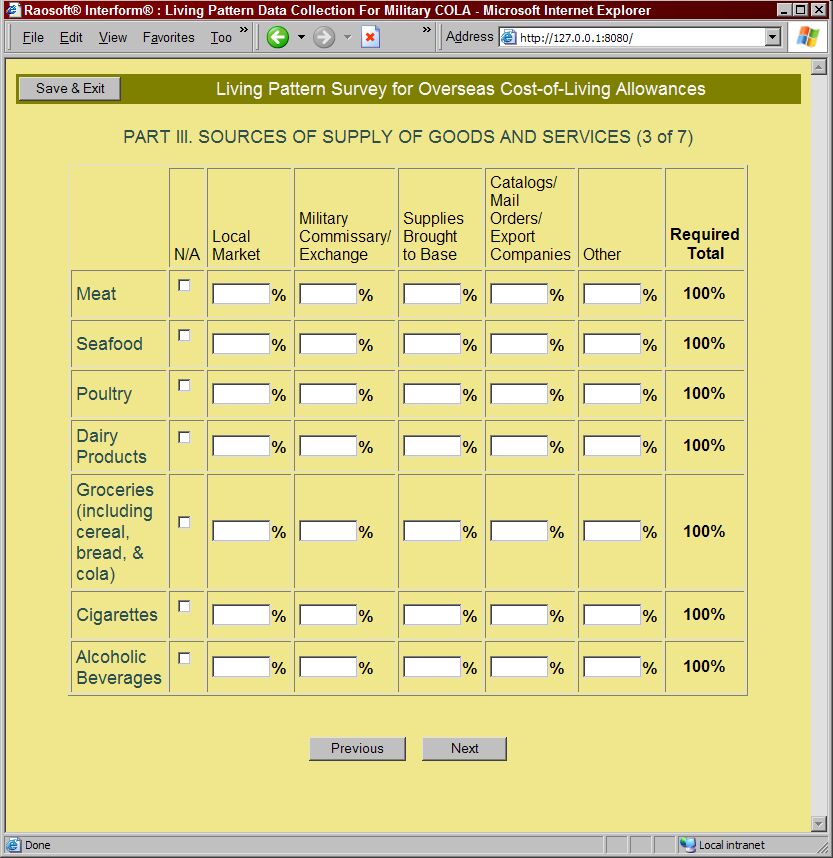Click the Windows flag logo icon
The height and width of the screenshot is (858, 833).
point(808,37)
